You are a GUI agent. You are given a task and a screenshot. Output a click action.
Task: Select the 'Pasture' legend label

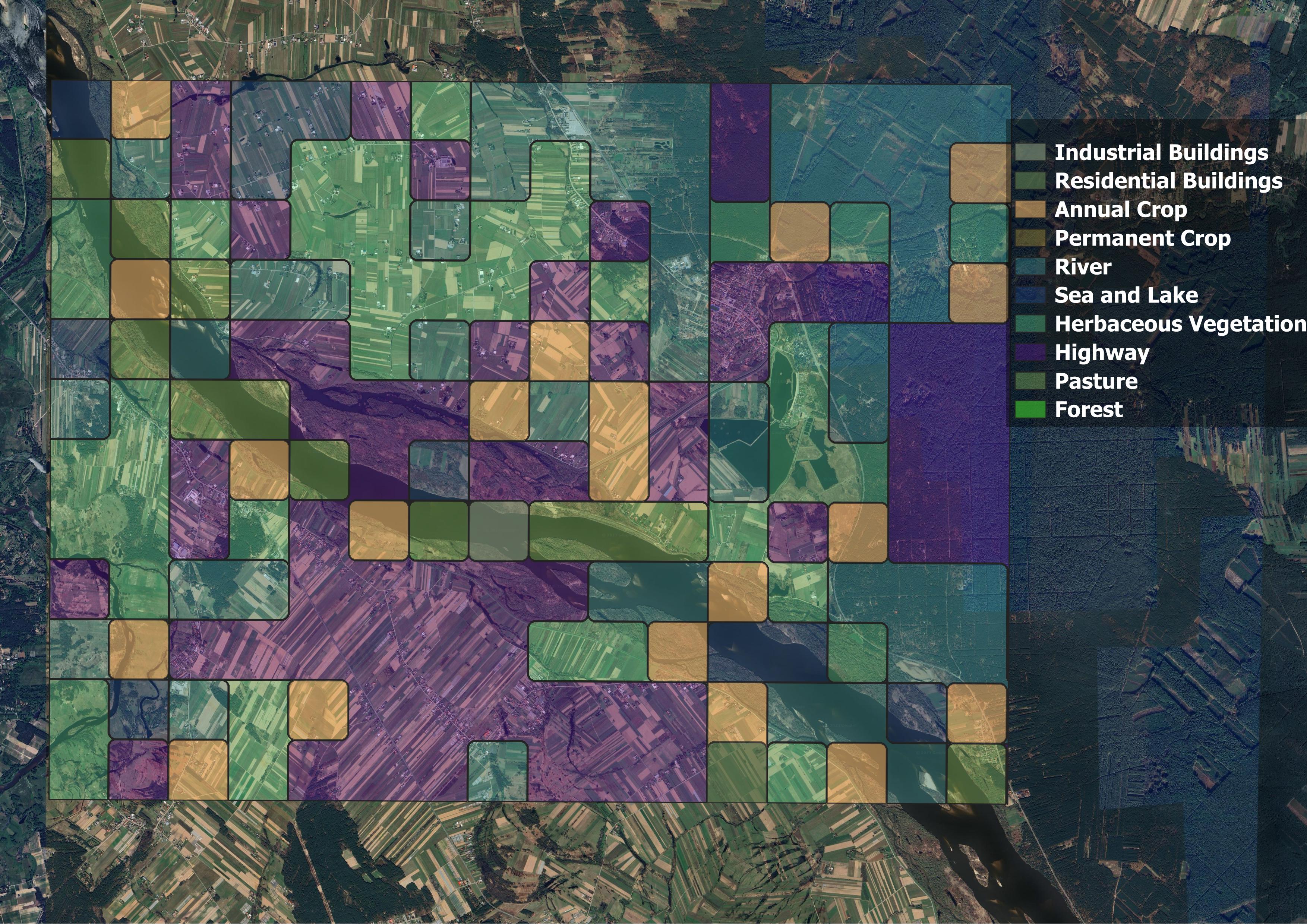pyautogui.click(x=1096, y=381)
